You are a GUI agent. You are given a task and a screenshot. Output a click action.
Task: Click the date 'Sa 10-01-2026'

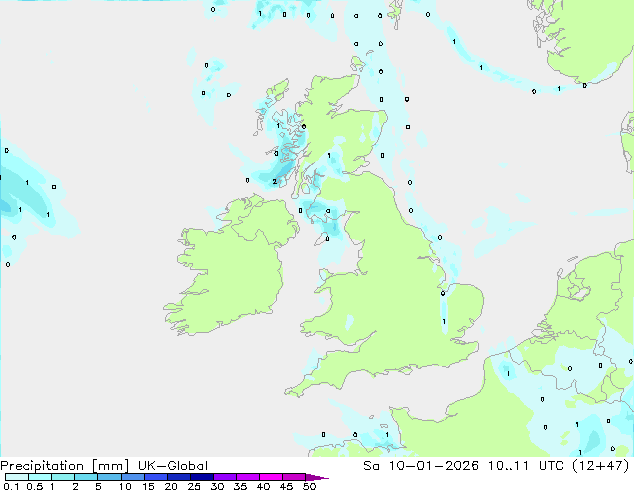[x=421, y=466]
